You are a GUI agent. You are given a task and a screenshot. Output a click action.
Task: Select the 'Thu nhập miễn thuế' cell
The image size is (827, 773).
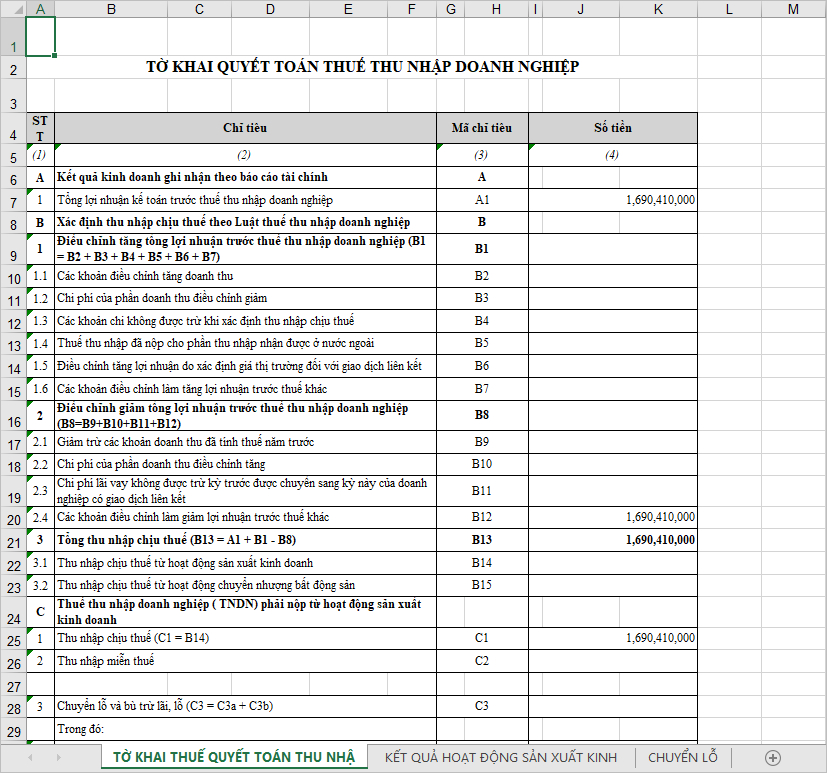(245, 661)
